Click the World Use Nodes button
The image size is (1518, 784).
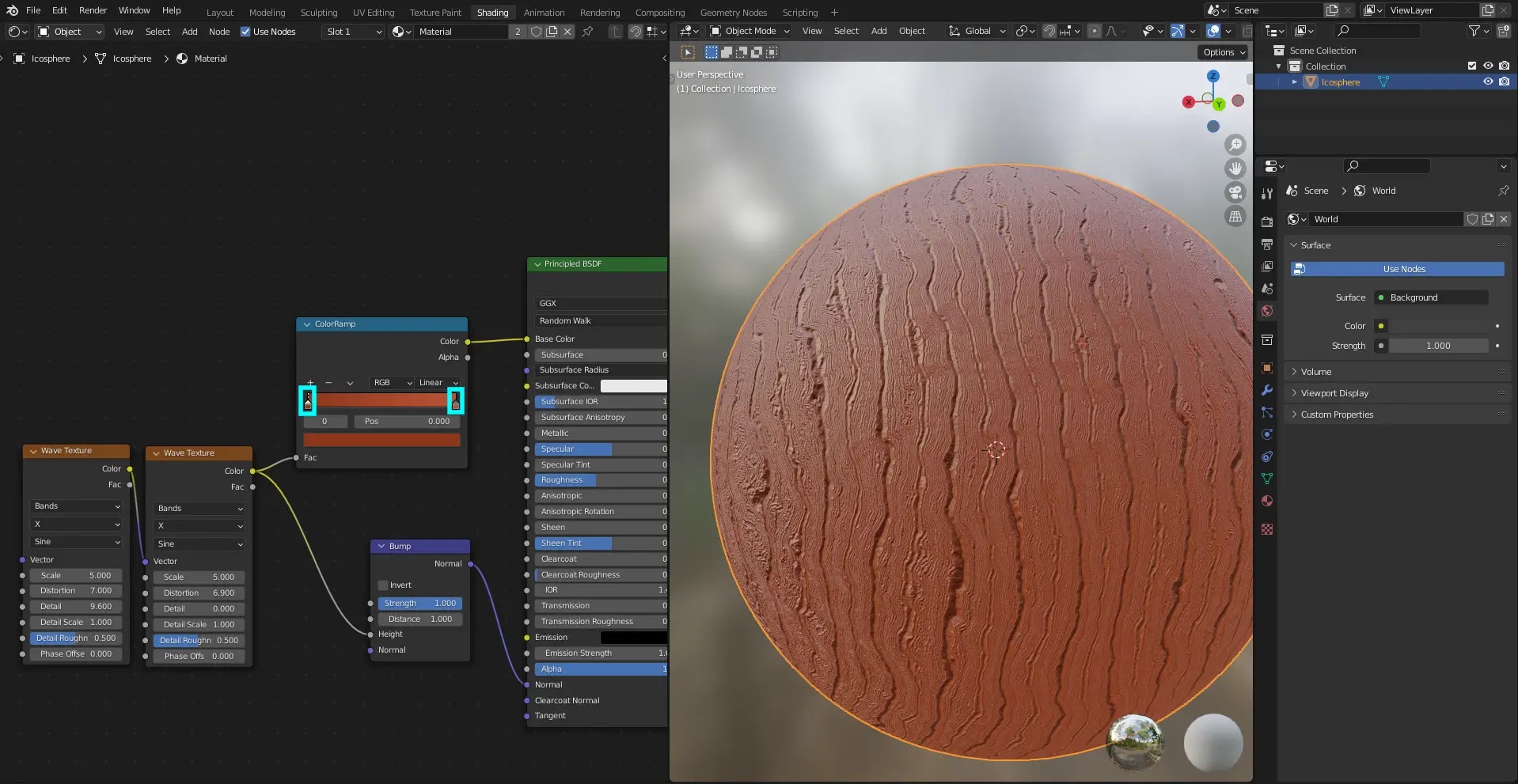[1403, 269]
